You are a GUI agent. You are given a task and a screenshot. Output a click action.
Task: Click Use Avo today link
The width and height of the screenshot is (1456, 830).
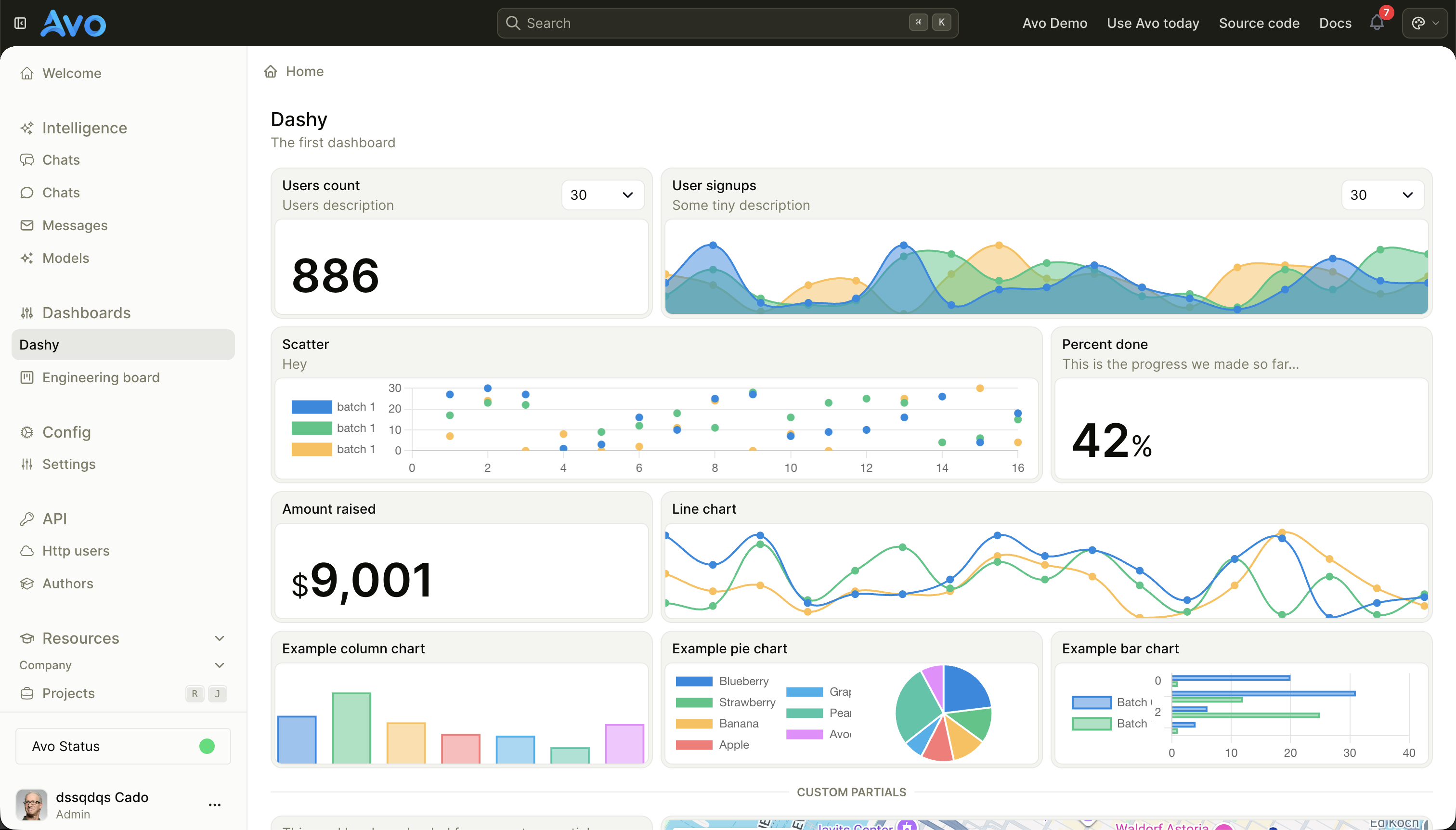pyautogui.click(x=1153, y=24)
